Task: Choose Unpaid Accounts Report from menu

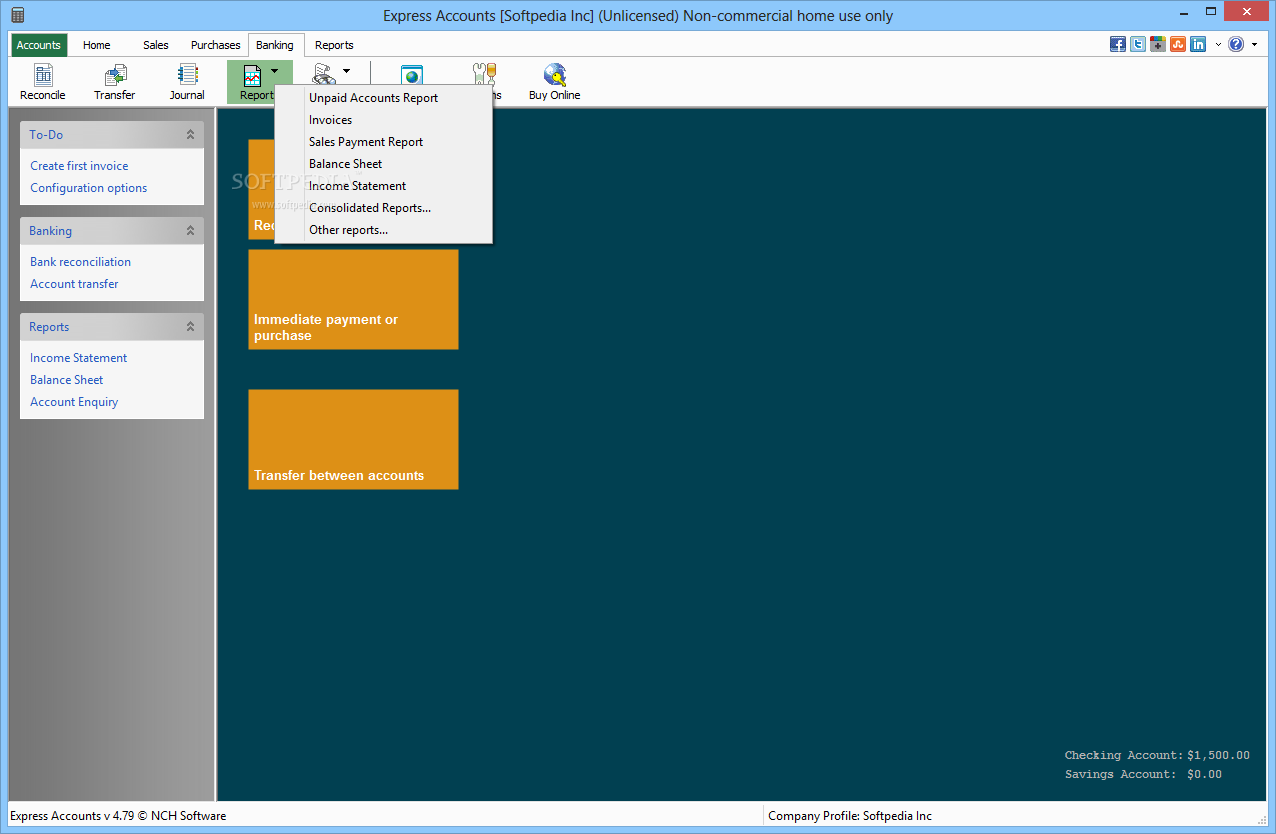Action: (x=384, y=98)
